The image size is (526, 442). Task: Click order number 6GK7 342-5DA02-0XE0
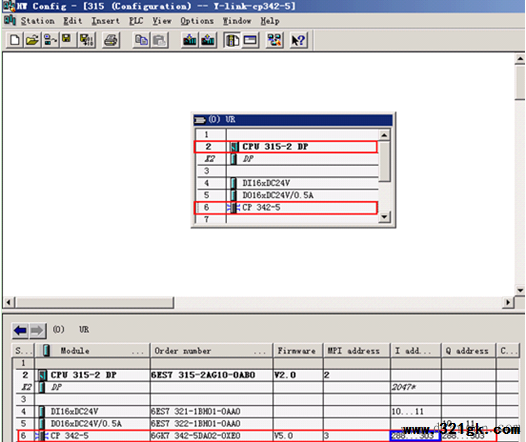pos(196,436)
